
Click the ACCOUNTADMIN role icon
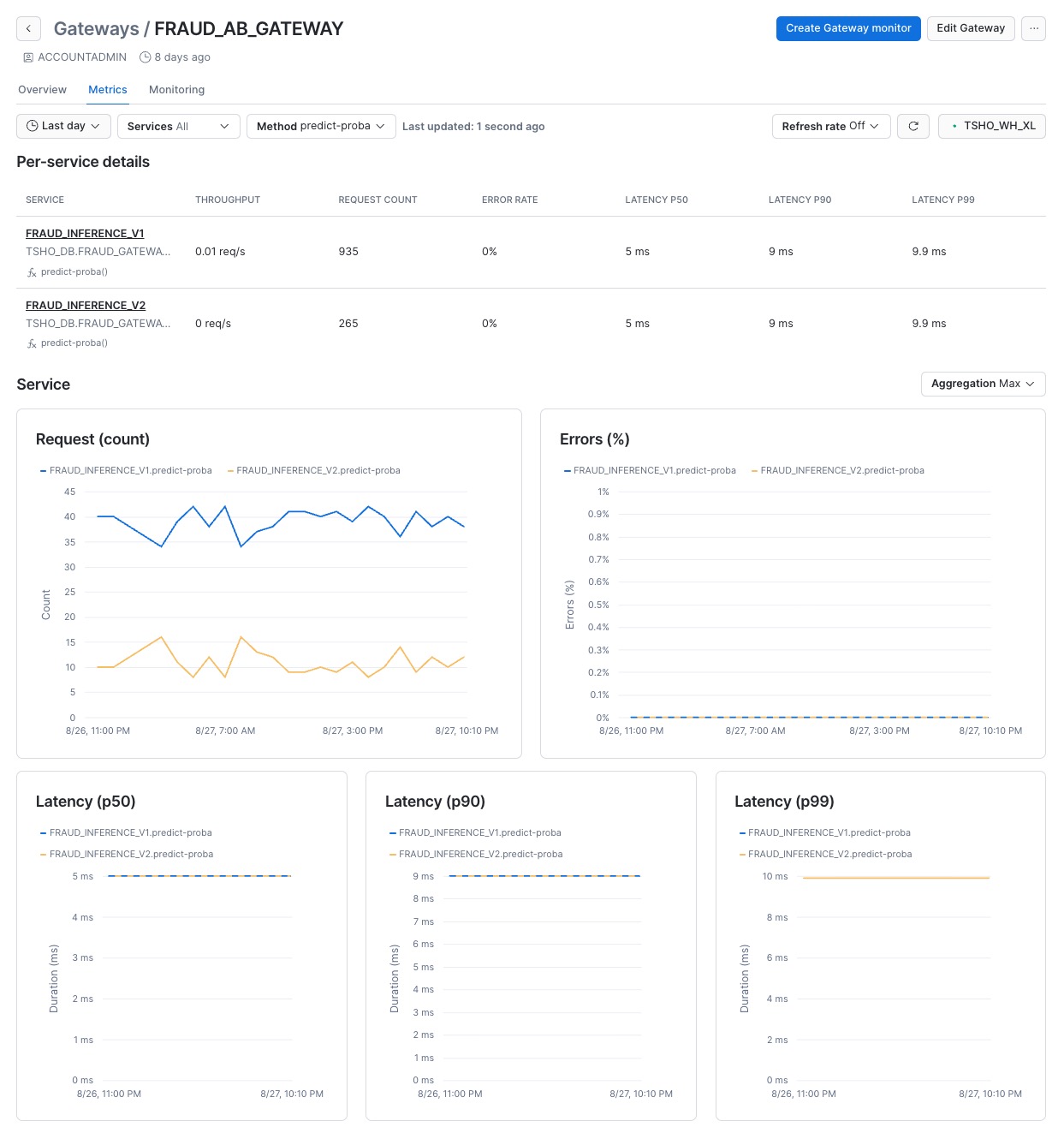pyautogui.click(x=28, y=57)
